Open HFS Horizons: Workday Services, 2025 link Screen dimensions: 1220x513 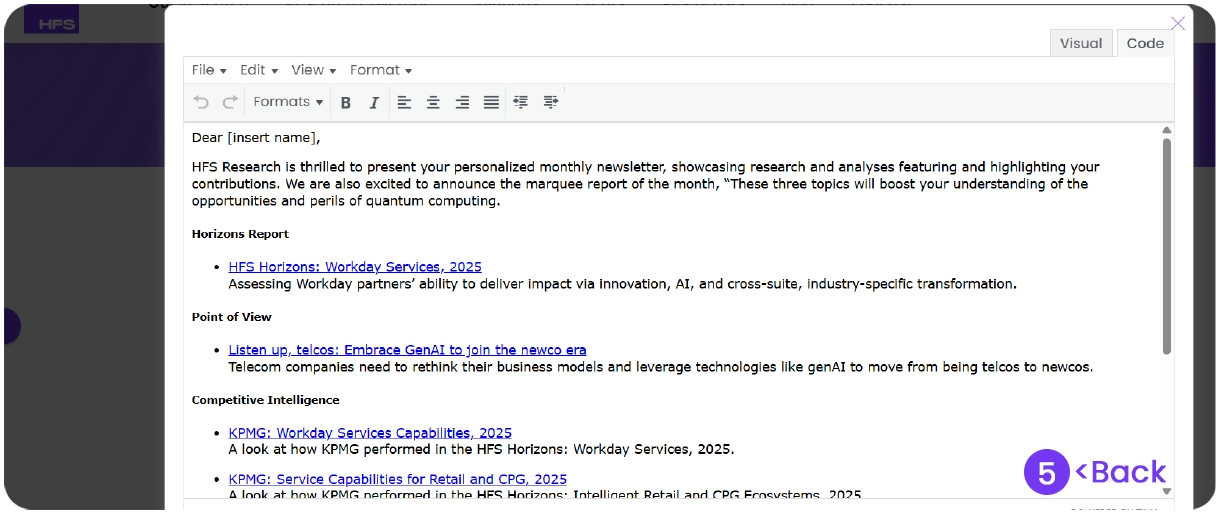355,267
